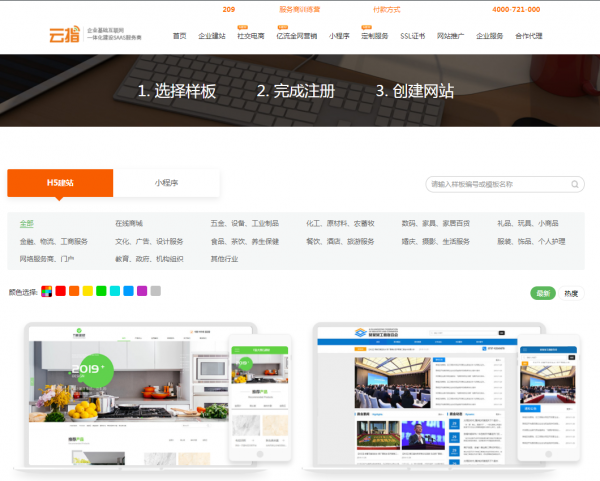600x481 pixels.
Task: Sort templates by 热度
Action: (571, 293)
